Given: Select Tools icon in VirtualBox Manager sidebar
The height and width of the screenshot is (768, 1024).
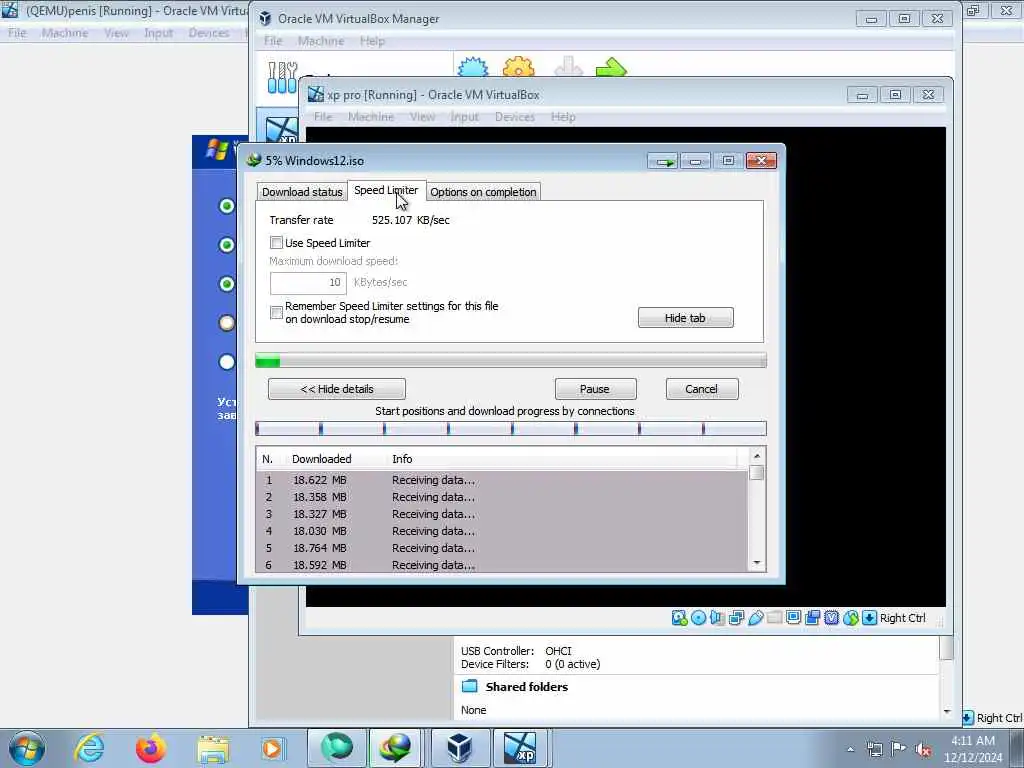Looking at the screenshot, I should [283, 78].
